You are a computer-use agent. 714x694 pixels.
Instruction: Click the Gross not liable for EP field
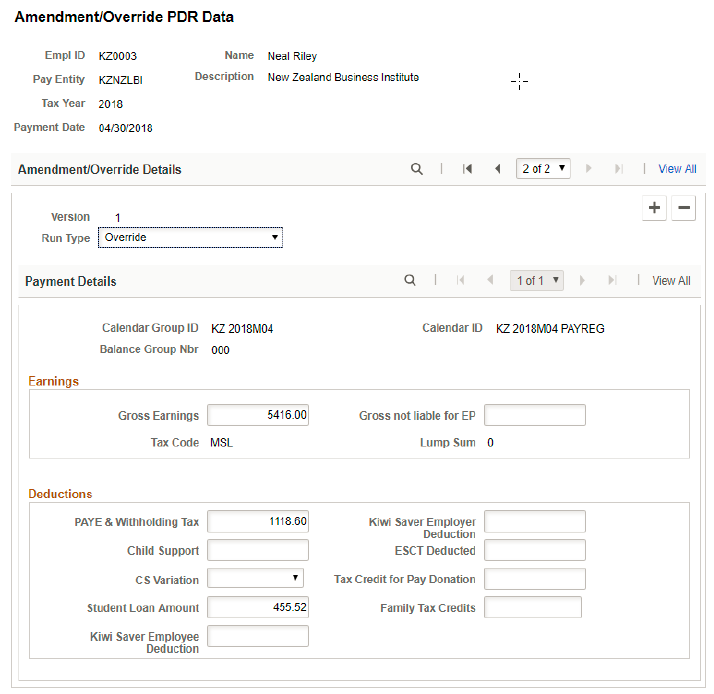[535, 415]
